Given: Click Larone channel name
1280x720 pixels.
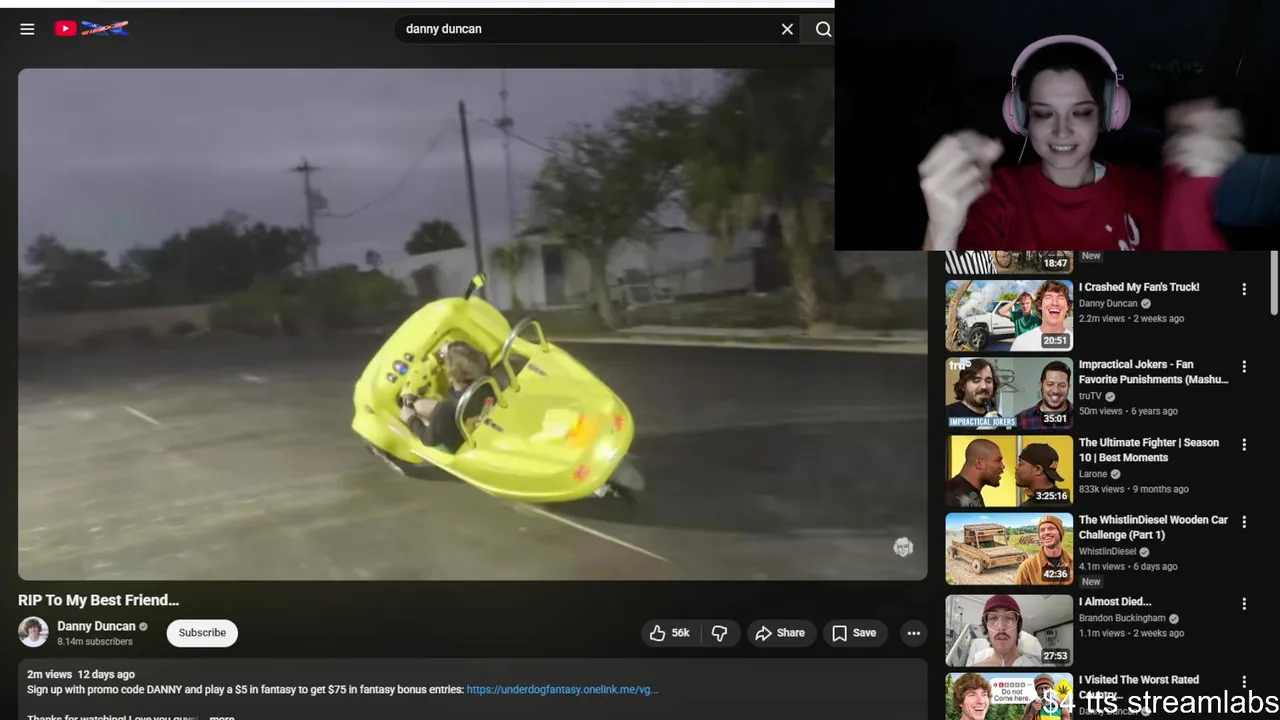Looking at the screenshot, I should tap(1093, 474).
